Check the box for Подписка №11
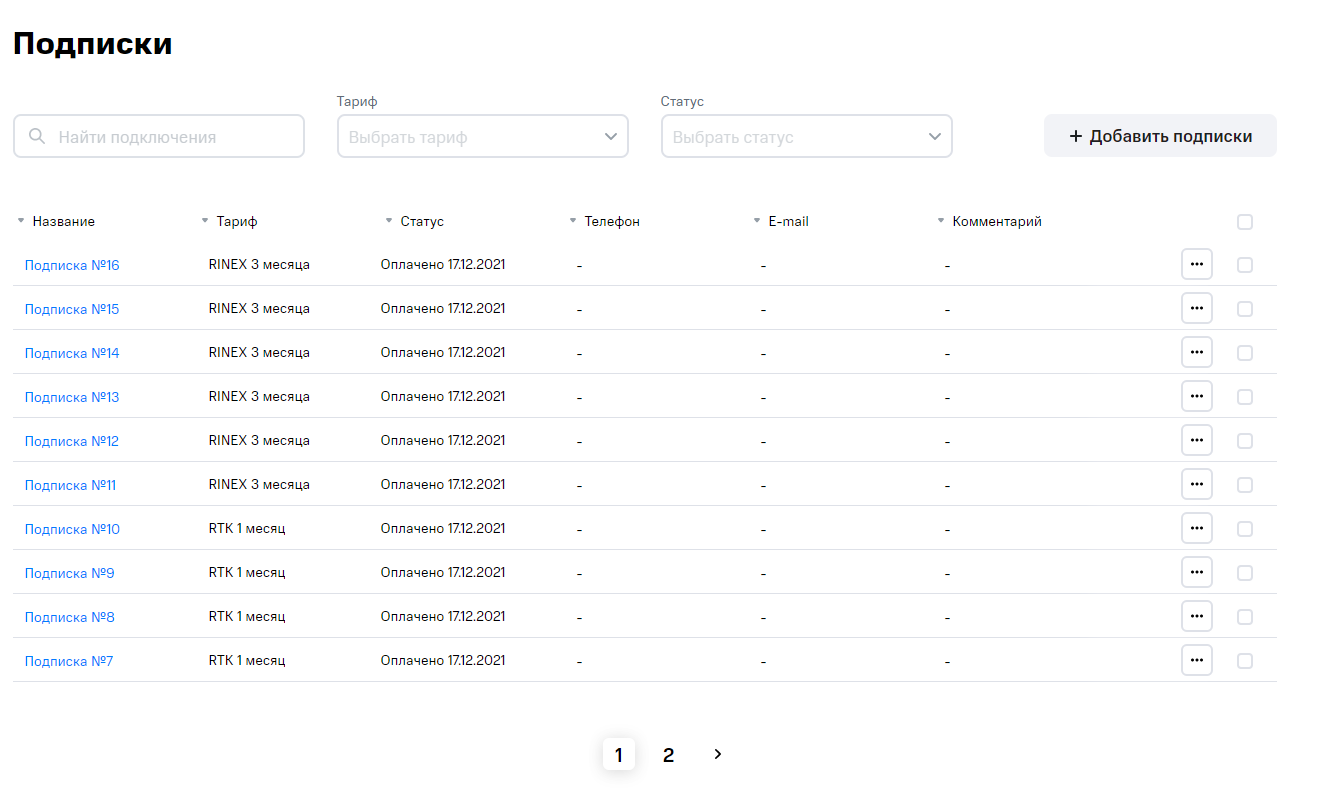The width and height of the screenshot is (1332, 792). (x=1245, y=485)
